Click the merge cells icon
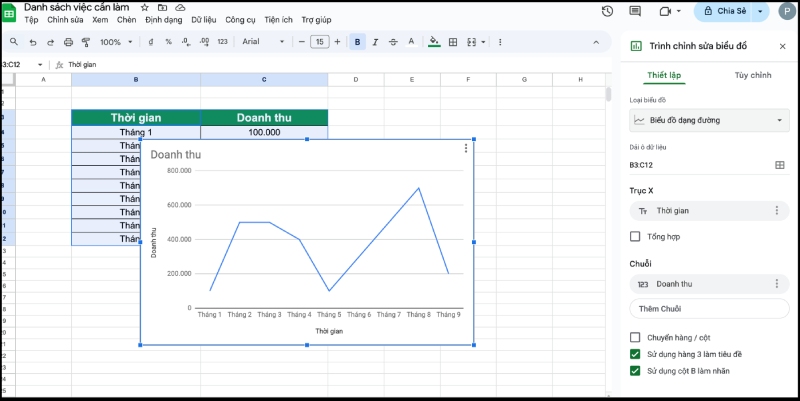This screenshot has height=401, width=800. (471, 42)
